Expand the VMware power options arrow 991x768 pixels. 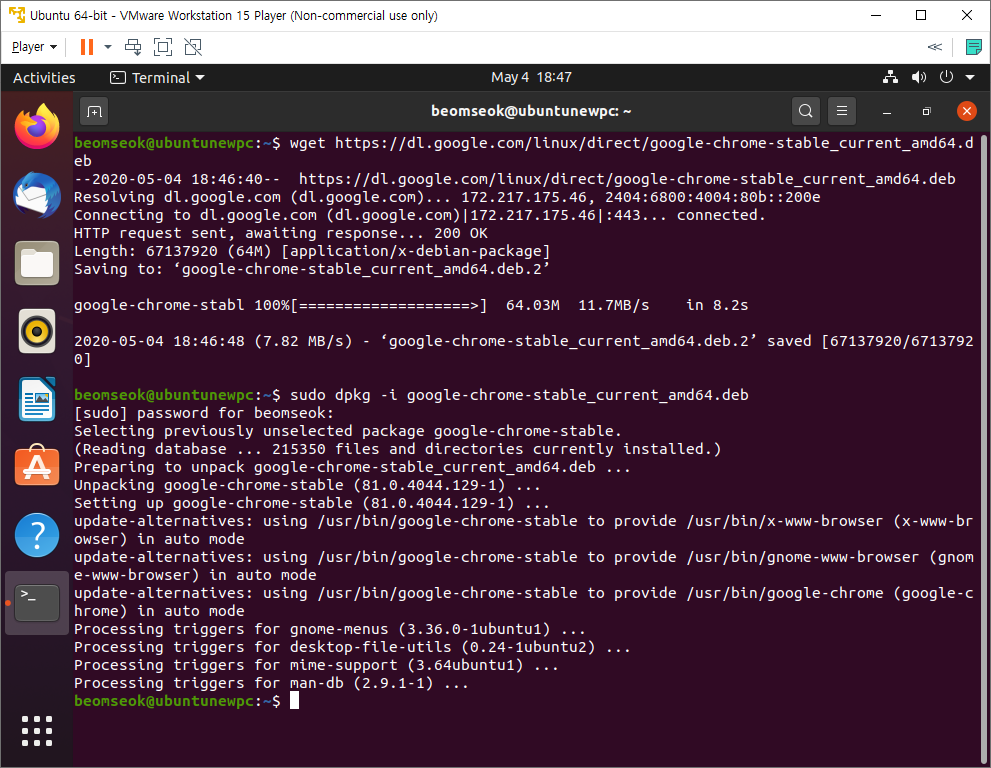click(x=108, y=47)
